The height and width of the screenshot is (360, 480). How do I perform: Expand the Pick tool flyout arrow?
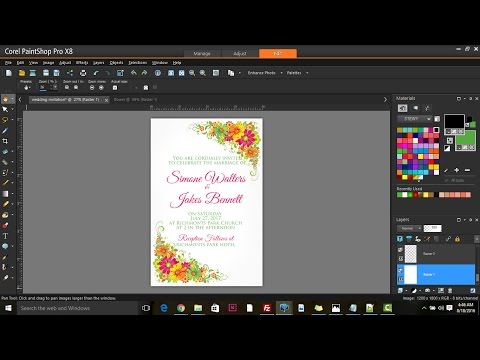tap(13, 109)
